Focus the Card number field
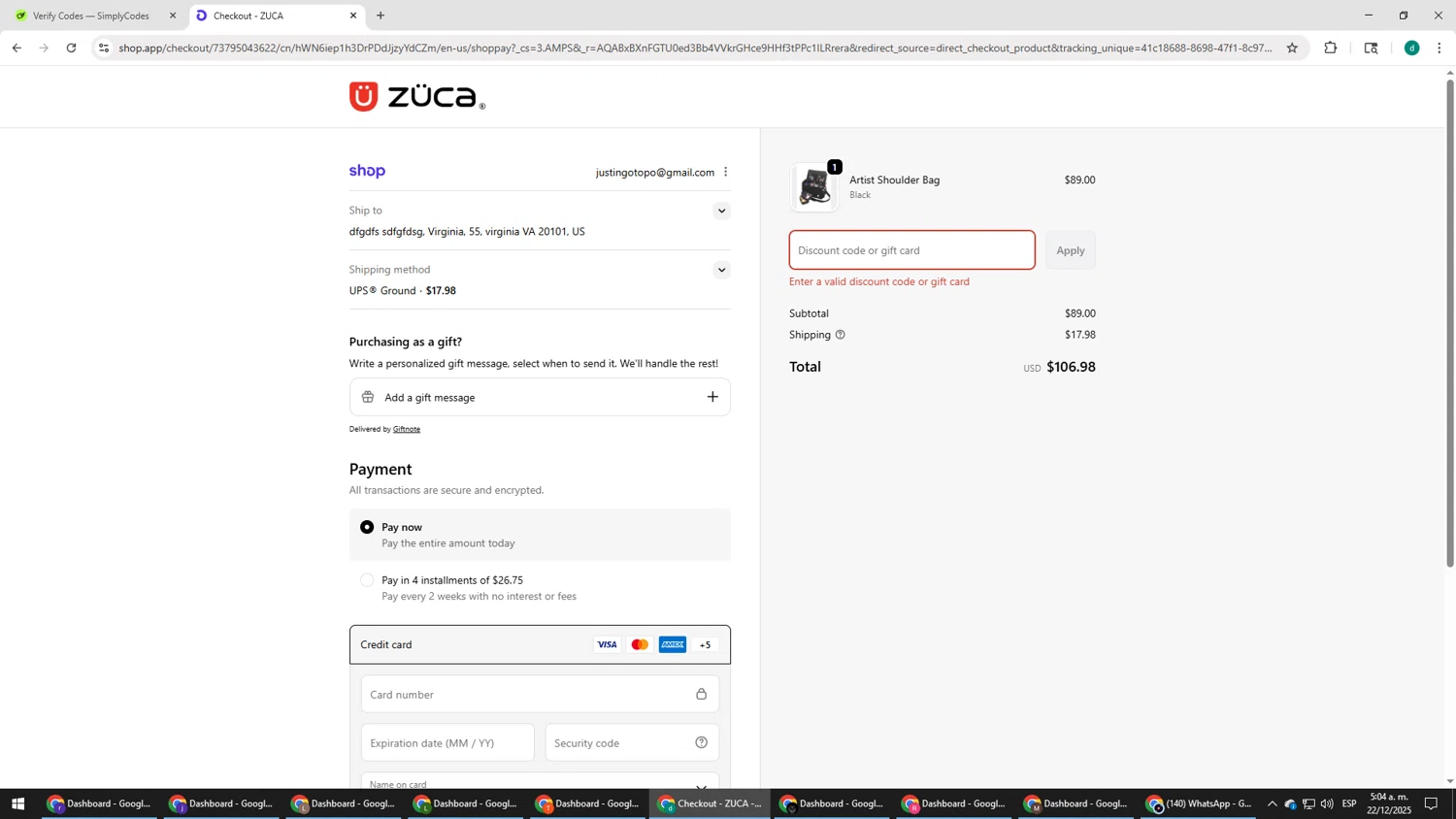Screen dimensions: 1456x819 pyautogui.click(x=540, y=694)
